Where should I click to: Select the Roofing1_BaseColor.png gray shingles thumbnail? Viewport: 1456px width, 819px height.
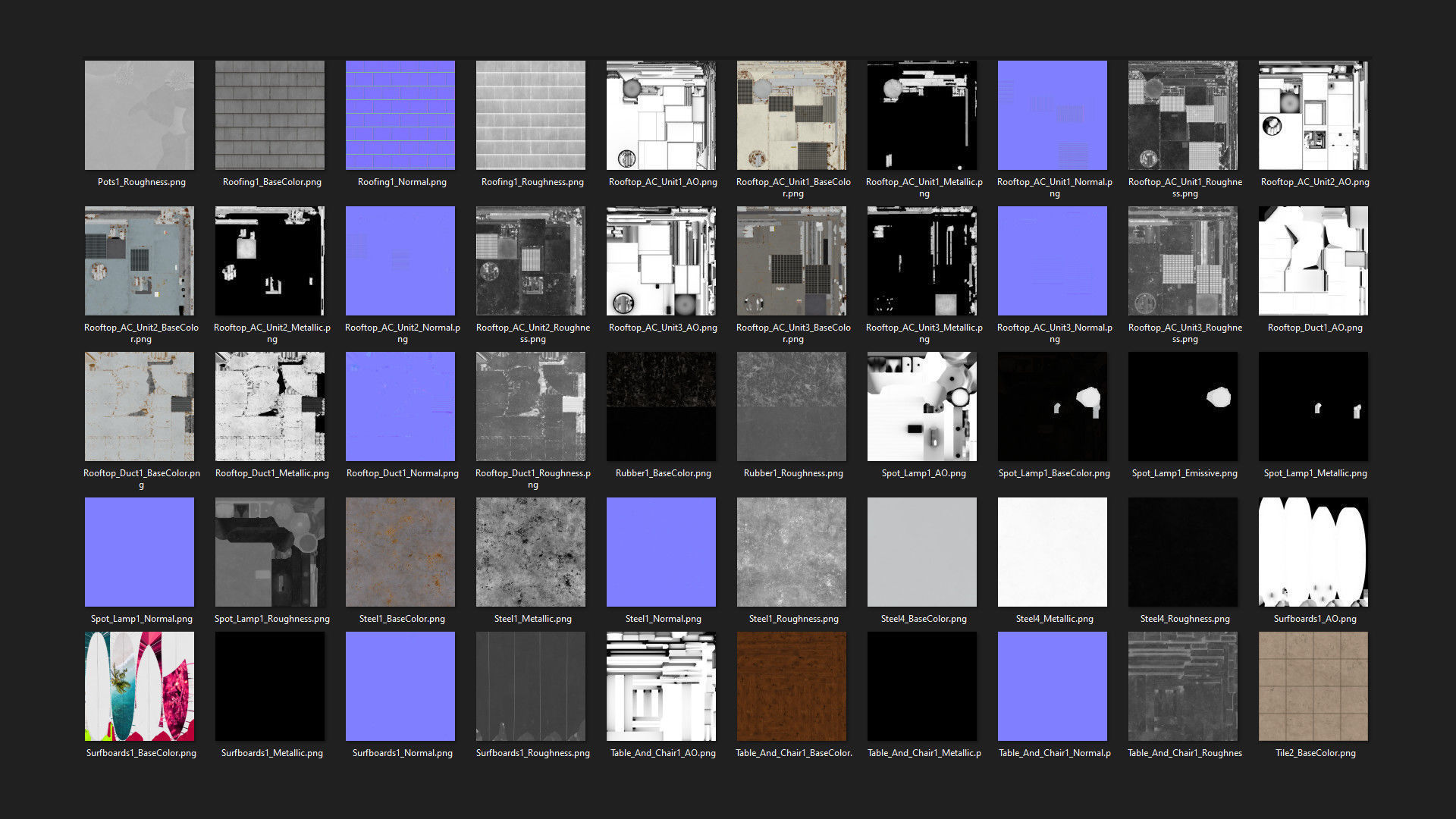[270, 115]
